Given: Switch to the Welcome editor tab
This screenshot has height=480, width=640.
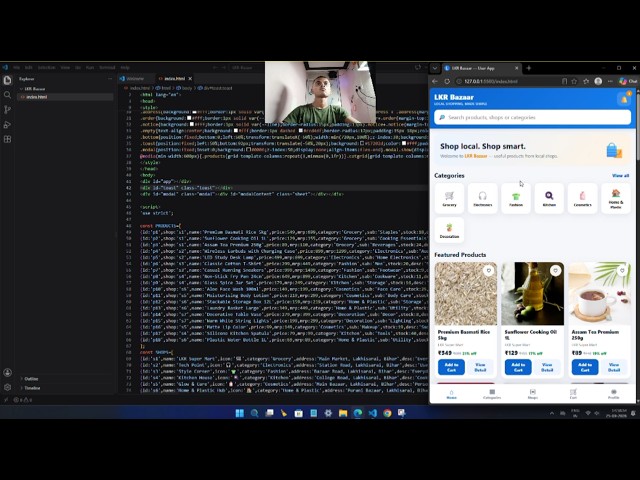Looking at the screenshot, I should (x=135, y=78).
